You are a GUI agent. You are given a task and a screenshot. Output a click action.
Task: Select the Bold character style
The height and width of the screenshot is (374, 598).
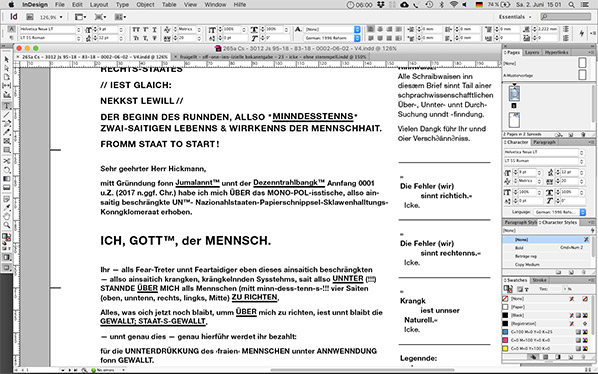pyautogui.click(x=547, y=248)
